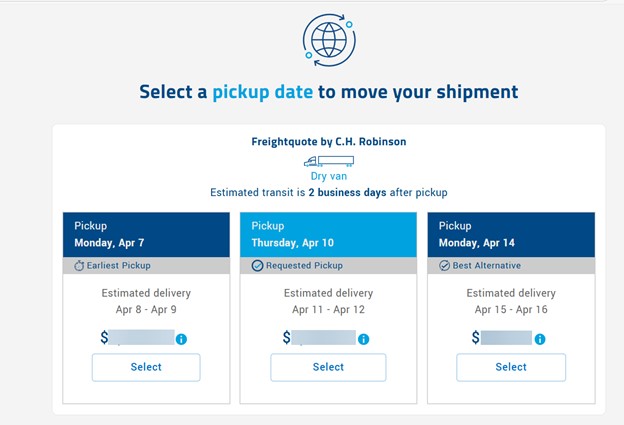Open price info icon for Monday, Apr 7
The height and width of the screenshot is (425, 624).
(181, 339)
